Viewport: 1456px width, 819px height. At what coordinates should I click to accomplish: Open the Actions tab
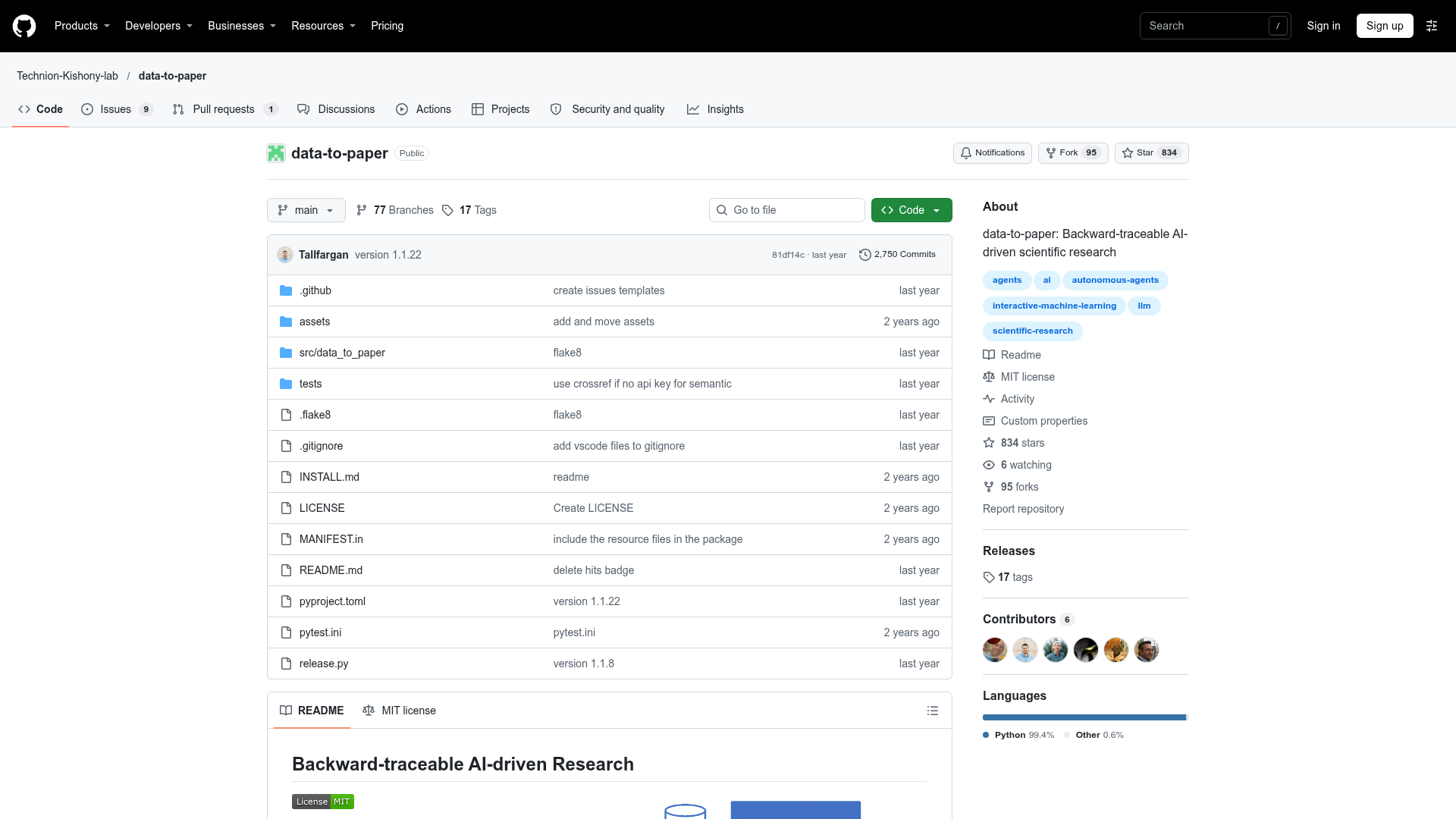[x=423, y=109]
